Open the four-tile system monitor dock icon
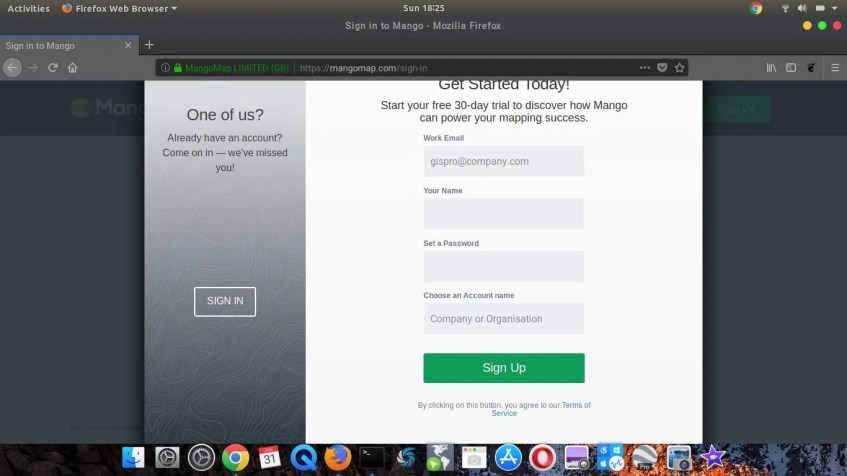847x476 pixels. (610, 458)
